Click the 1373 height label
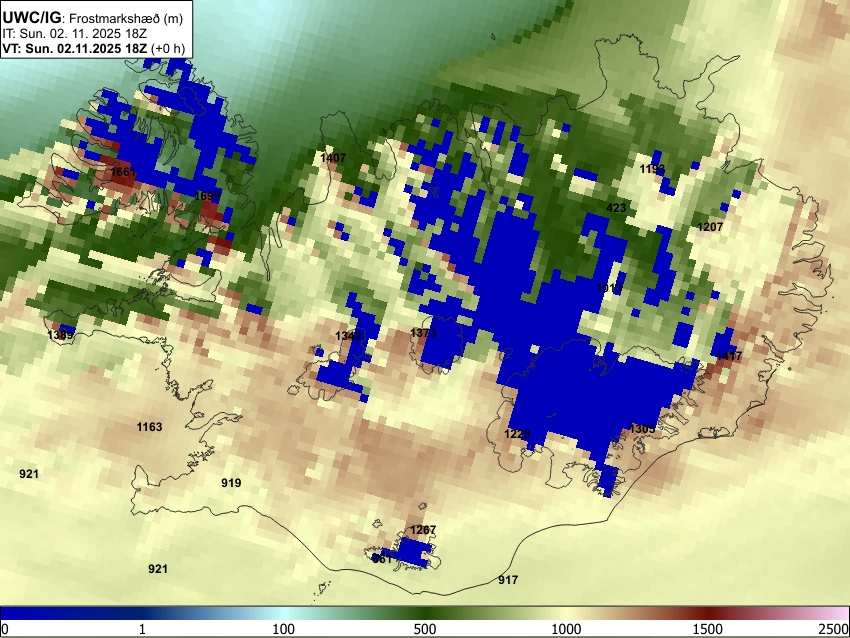This screenshot has width=850, height=638. click(x=423, y=333)
